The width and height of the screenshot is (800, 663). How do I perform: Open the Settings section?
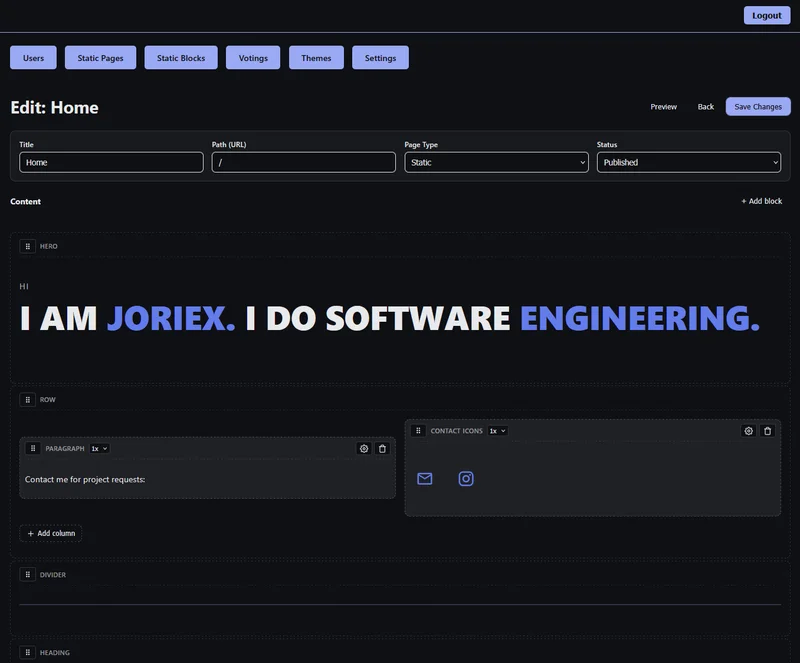click(x=380, y=58)
